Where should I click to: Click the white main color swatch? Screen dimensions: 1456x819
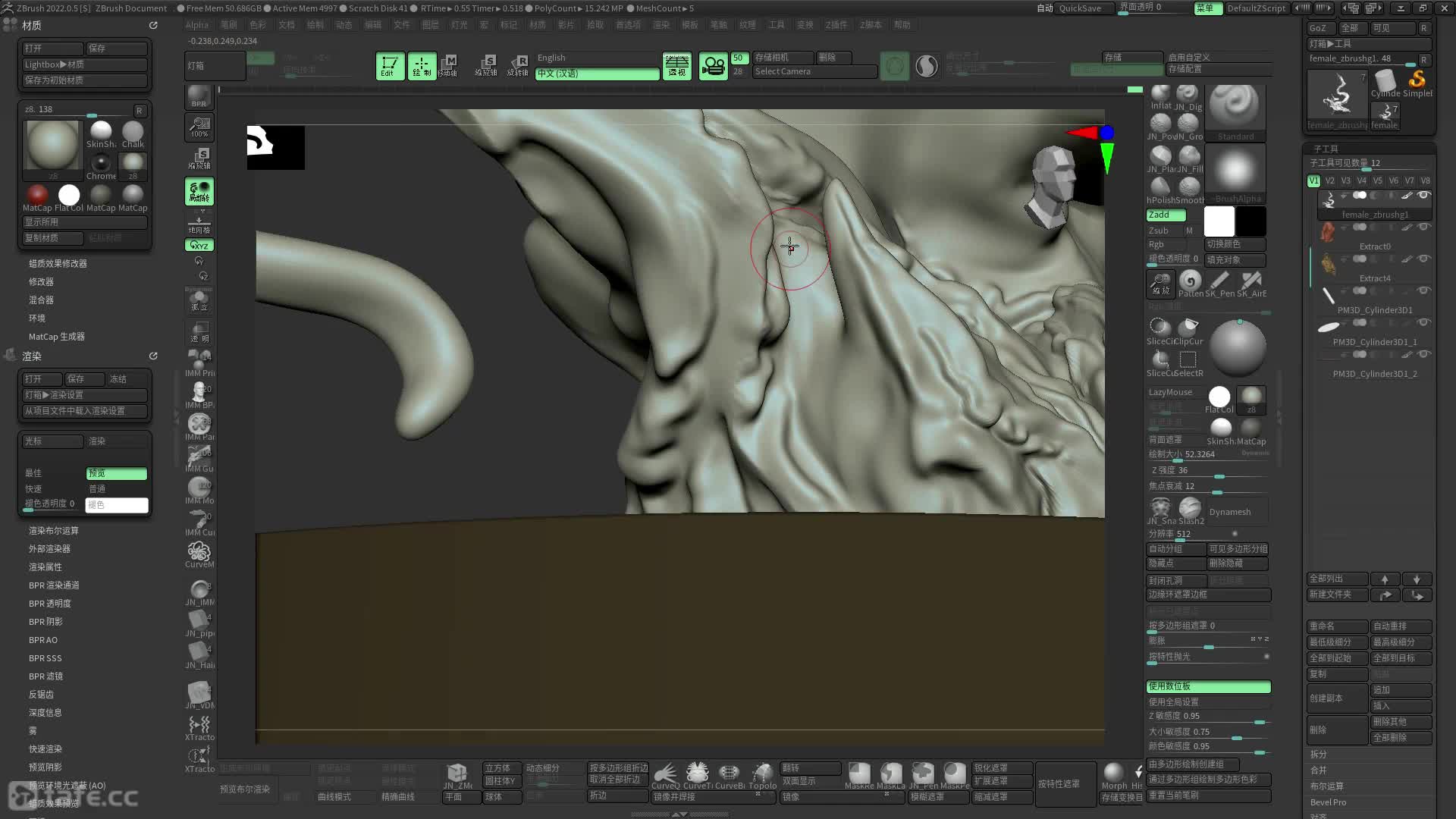pyautogui.click(x=1219, y=221)
